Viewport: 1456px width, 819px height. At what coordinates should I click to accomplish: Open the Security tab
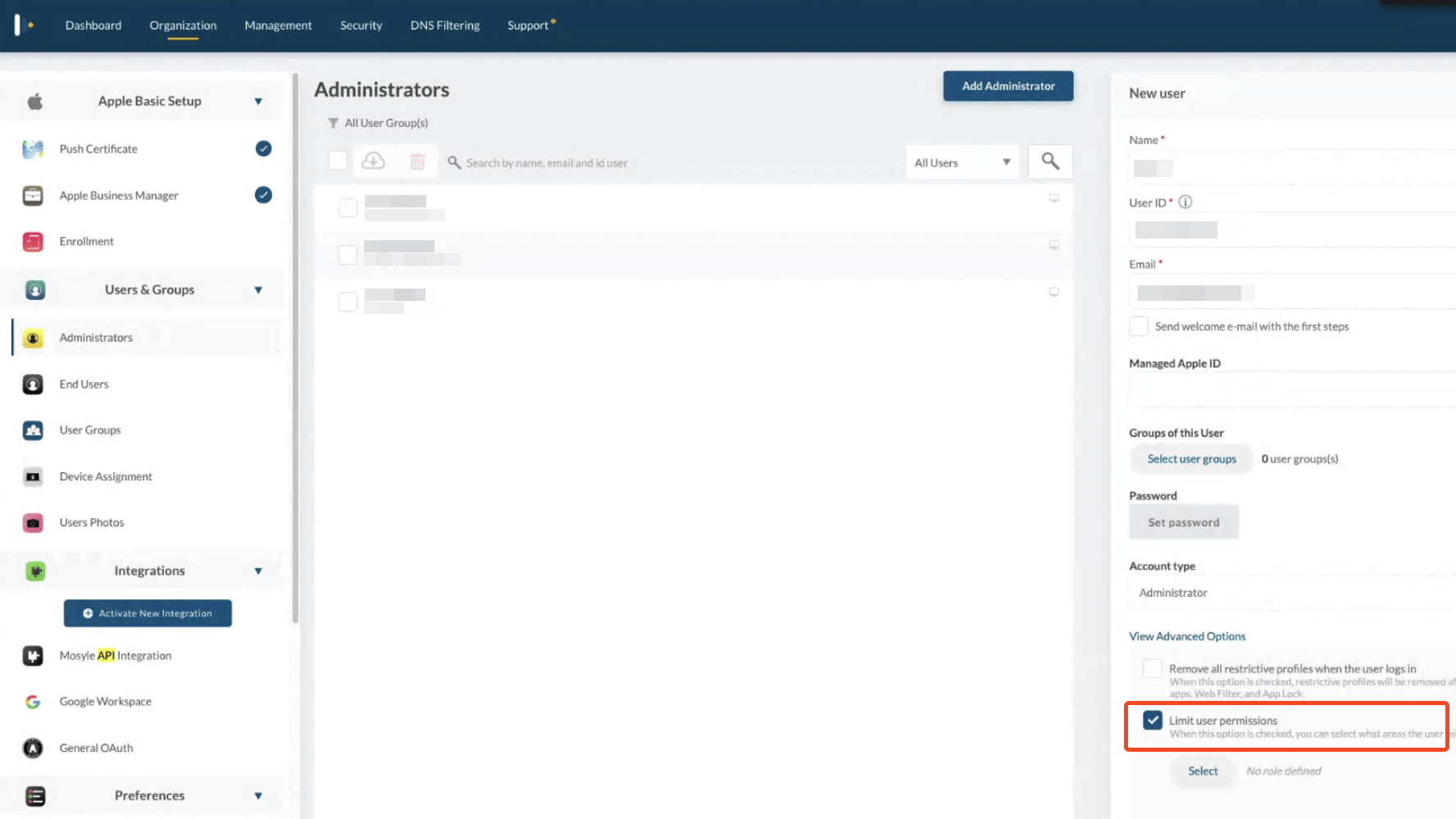[x=361, y=25]
